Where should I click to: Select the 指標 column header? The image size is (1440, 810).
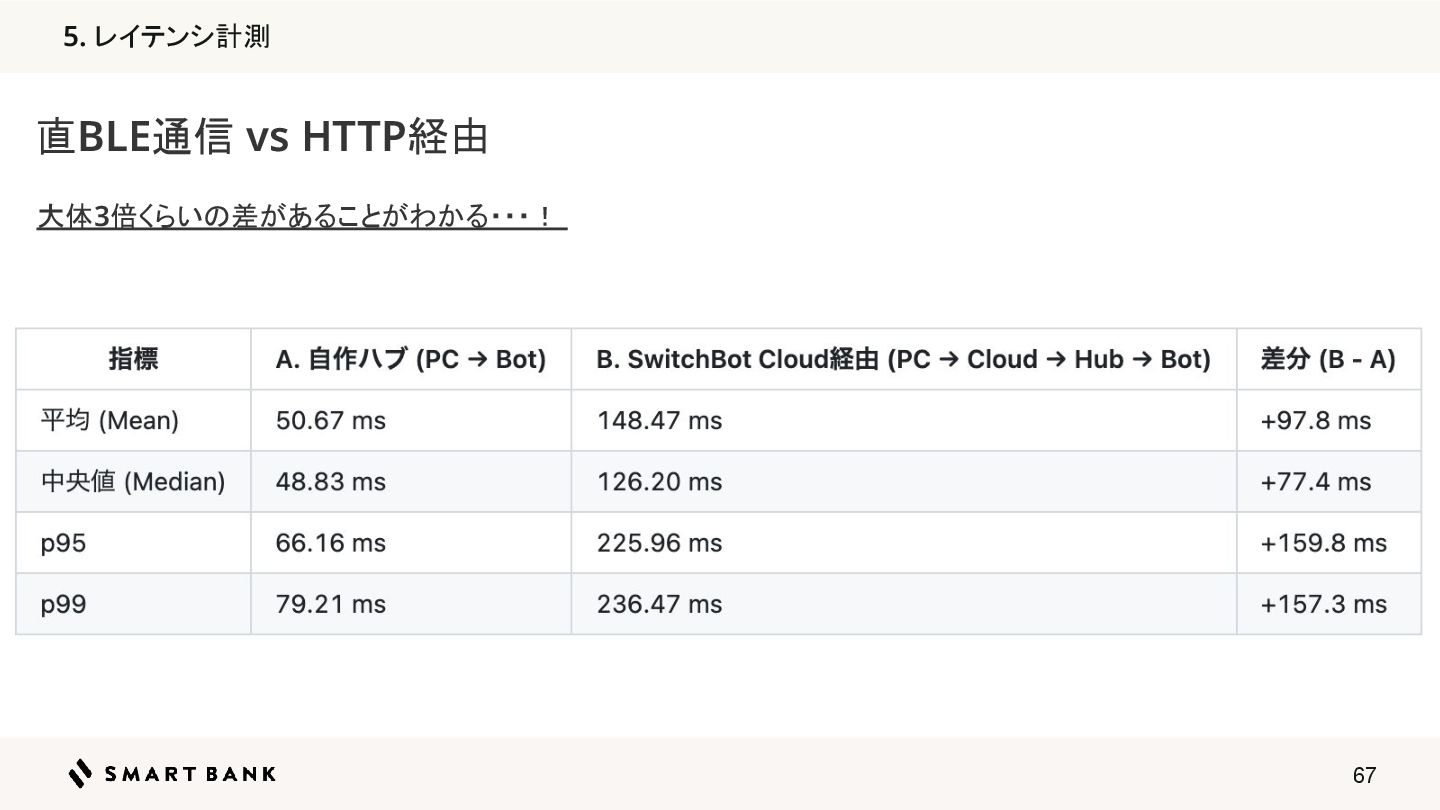pyautogui.click(x=133, y=359)
